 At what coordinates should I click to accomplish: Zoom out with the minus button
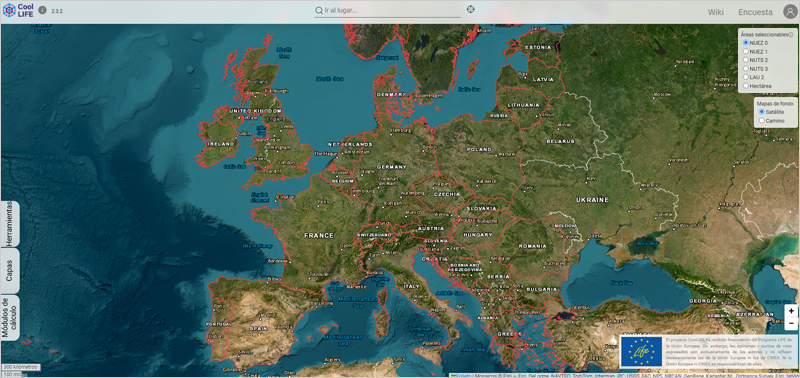pos(790,323)
